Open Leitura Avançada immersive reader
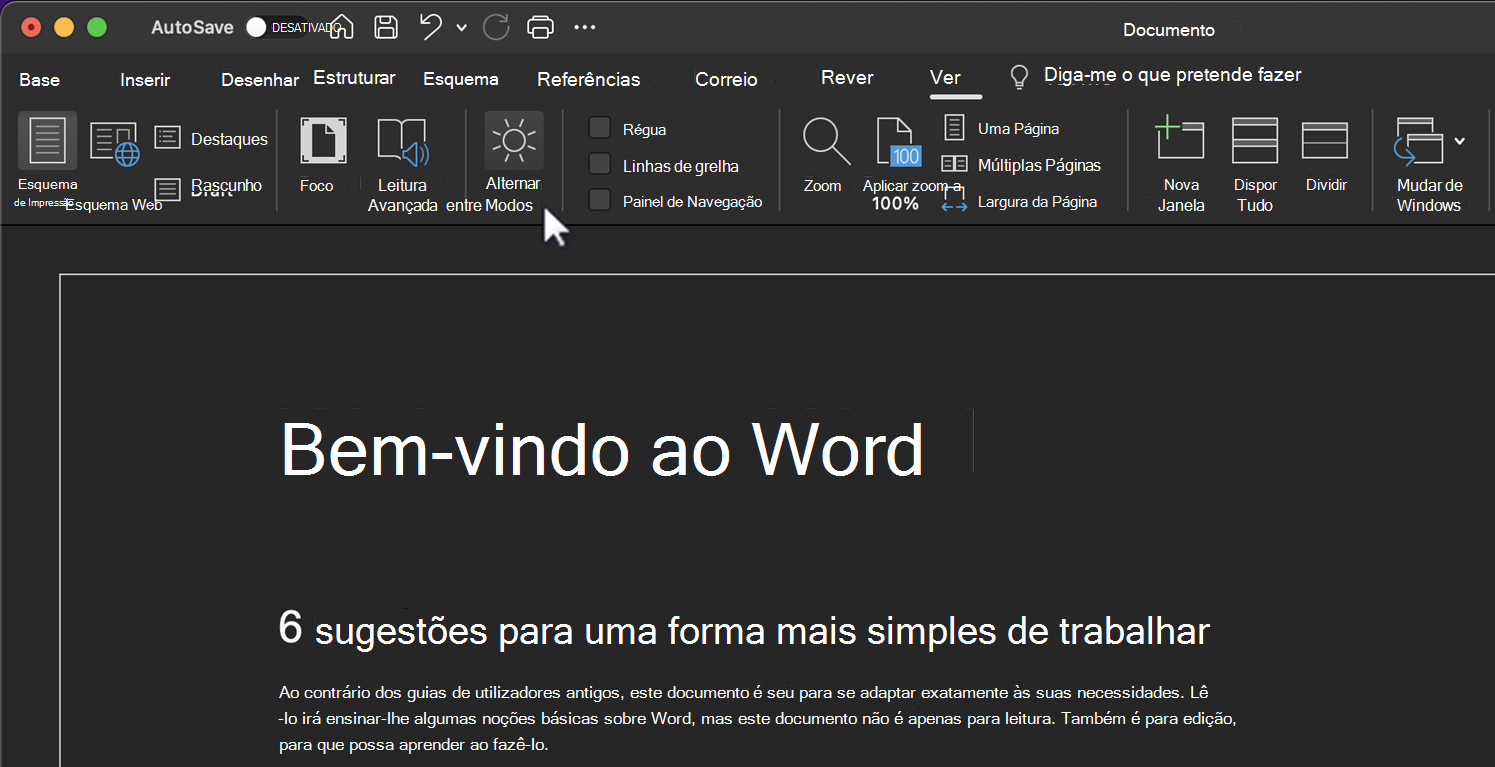Image resolution: width=1495 pixels, height=767 pixels. pyautogui.click(x=402, y=141)
